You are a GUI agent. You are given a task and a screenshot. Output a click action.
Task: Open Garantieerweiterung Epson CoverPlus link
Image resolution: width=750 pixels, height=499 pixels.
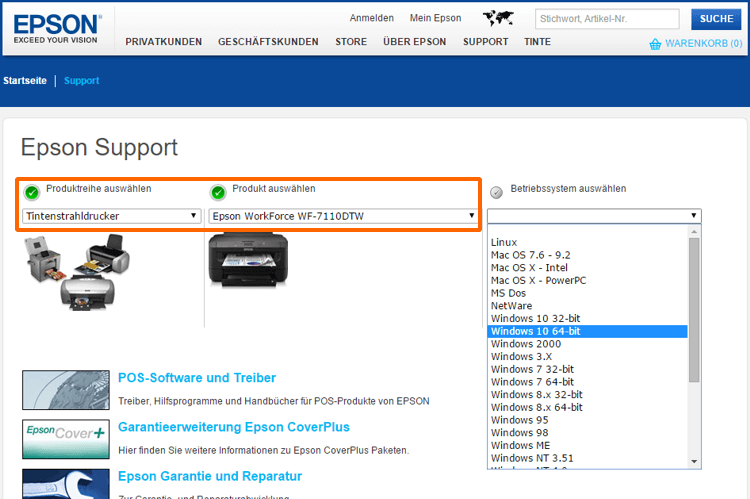[x=234, y=427]
